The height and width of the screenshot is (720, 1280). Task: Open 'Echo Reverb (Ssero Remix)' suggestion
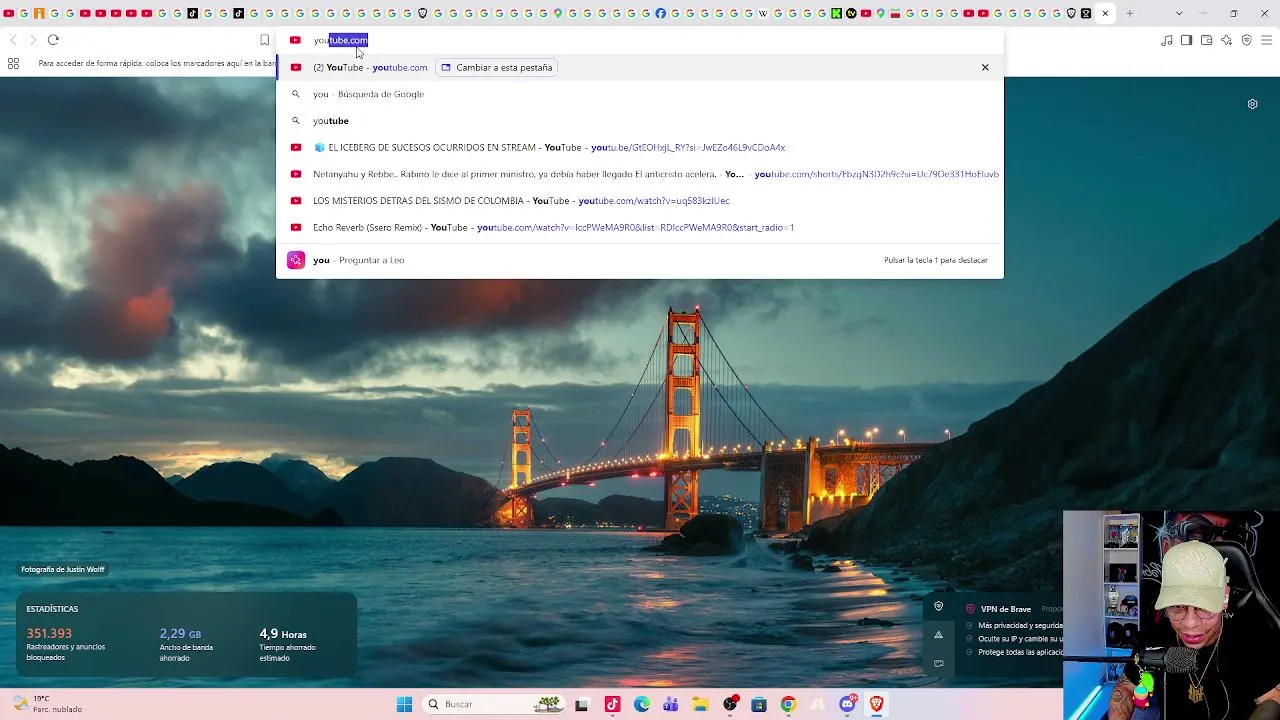click(640, 228)
